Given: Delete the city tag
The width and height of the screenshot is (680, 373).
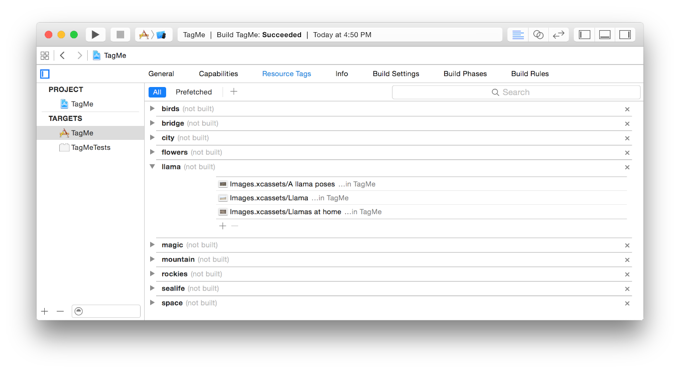Looking at the screenshot, I should pos(627,138).
